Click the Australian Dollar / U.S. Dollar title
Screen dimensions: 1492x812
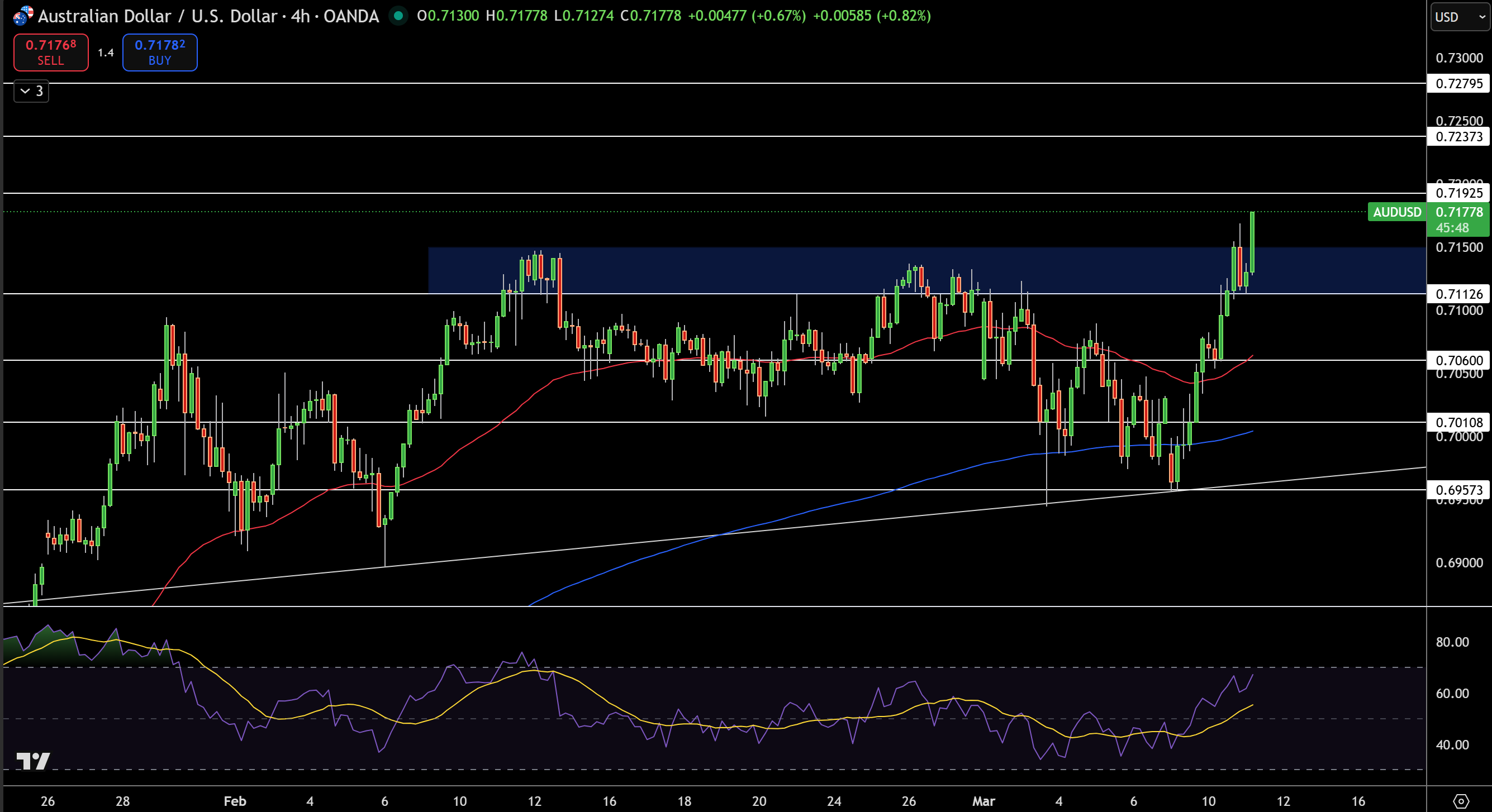coord(159,16)
